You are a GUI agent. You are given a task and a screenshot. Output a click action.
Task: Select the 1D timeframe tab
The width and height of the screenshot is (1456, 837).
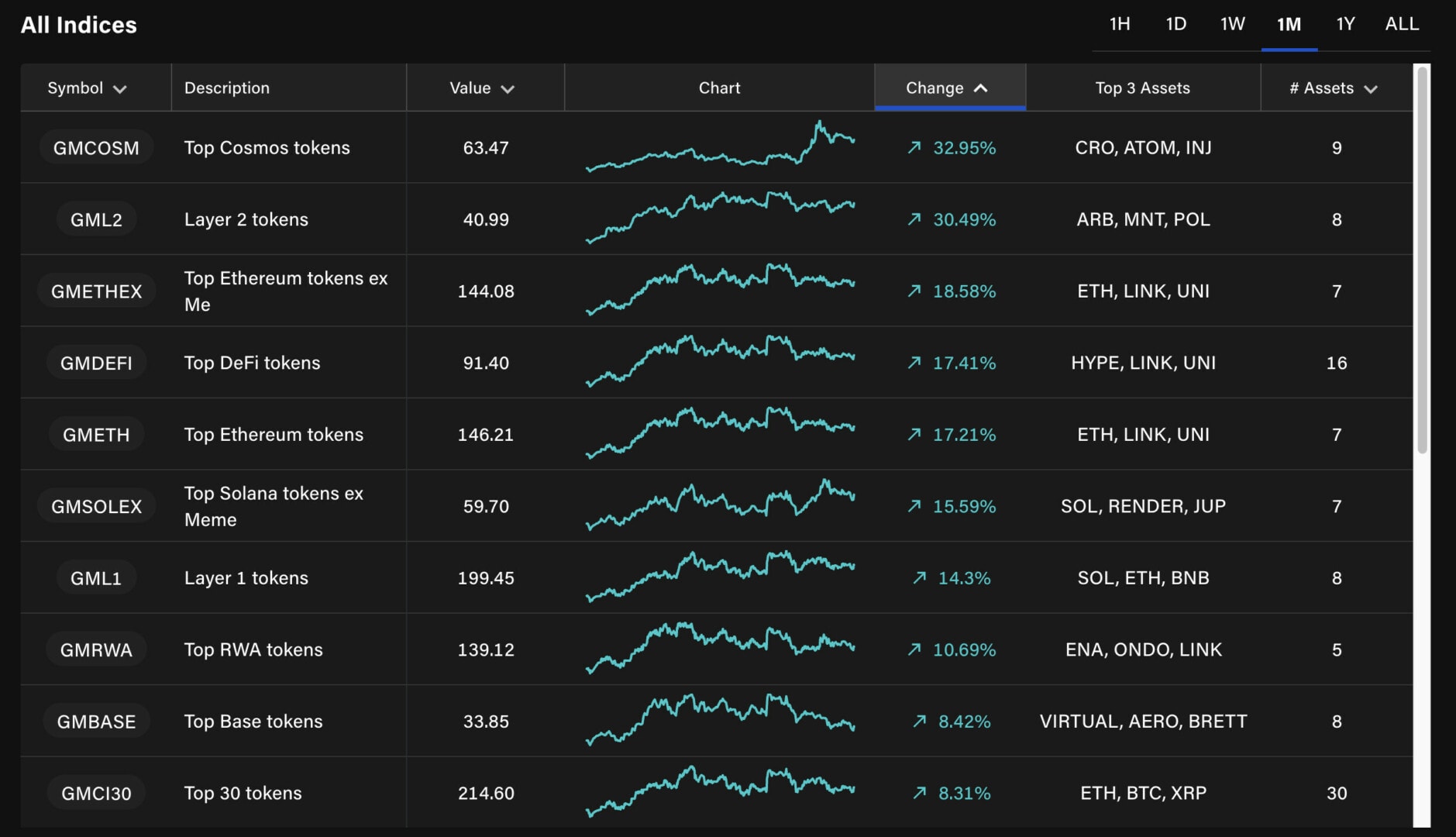click(x=1175, y=24)
